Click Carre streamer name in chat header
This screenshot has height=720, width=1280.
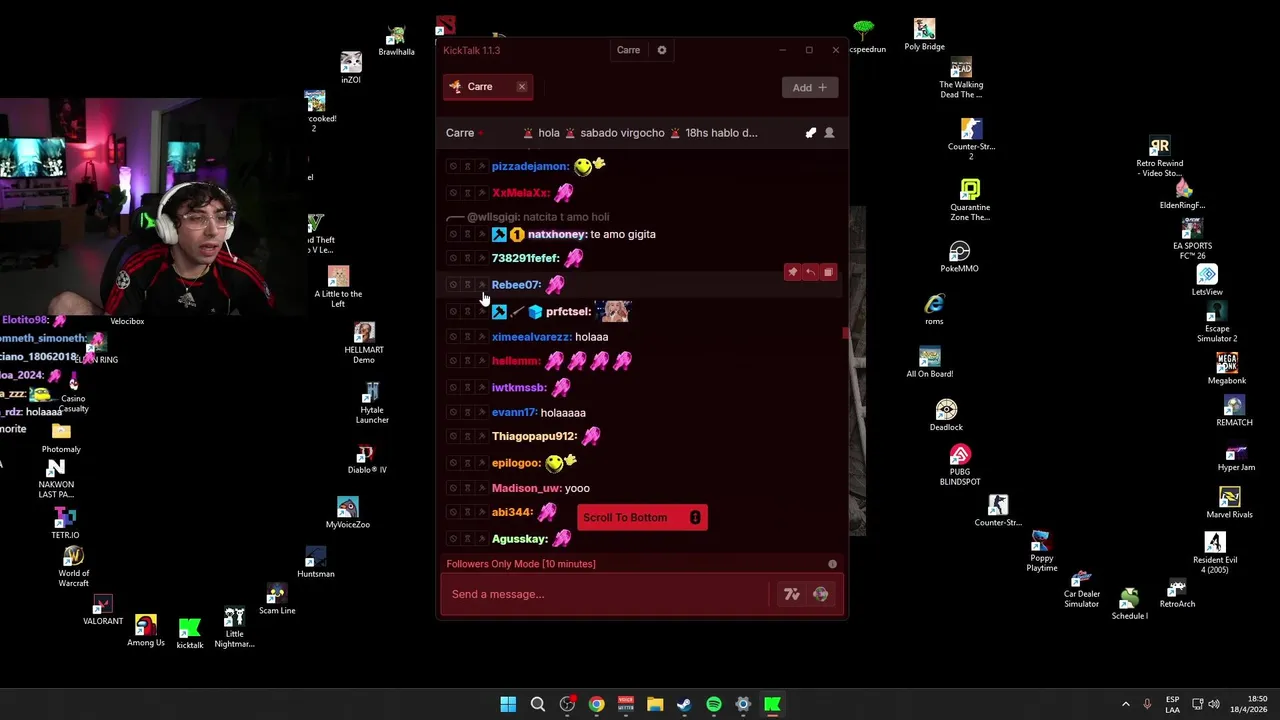460,133
